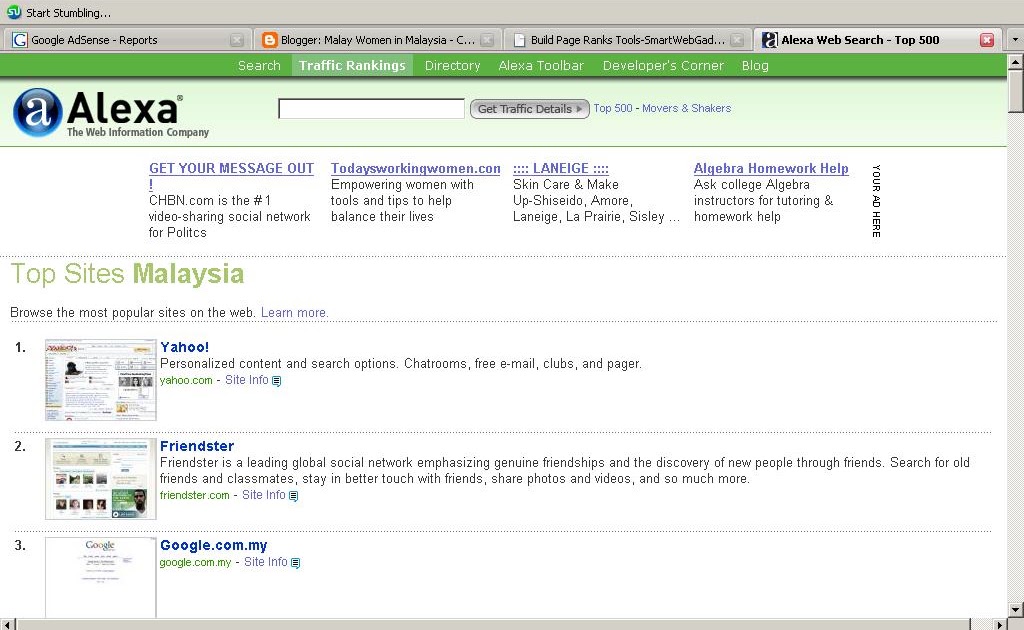
Task: Click the Alexa Web Search tab favicon
Action: pos(770,40)
